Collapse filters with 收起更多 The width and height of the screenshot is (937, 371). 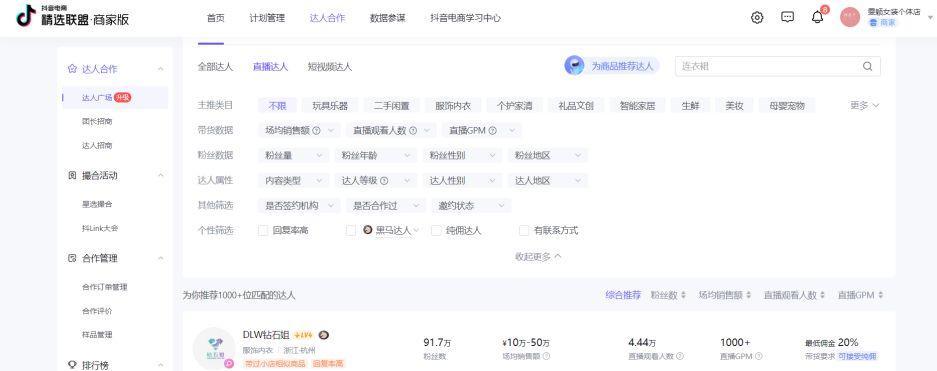538,256
